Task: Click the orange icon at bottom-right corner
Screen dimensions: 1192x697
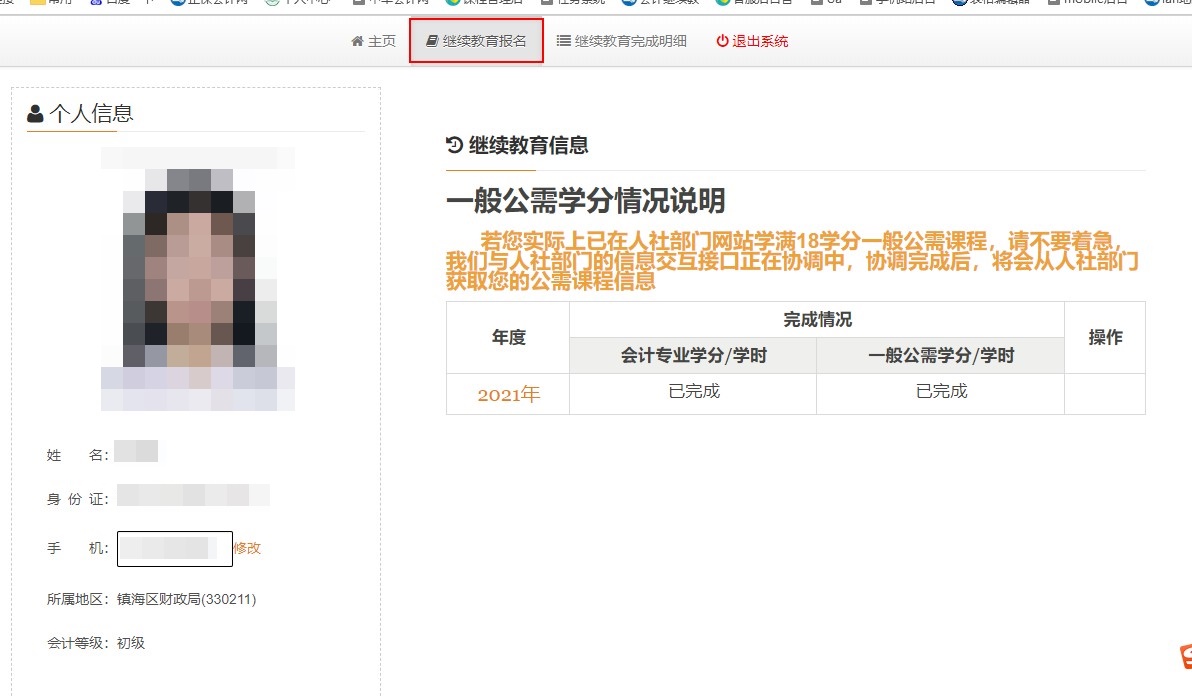Action: click(x=1185, y=657)
